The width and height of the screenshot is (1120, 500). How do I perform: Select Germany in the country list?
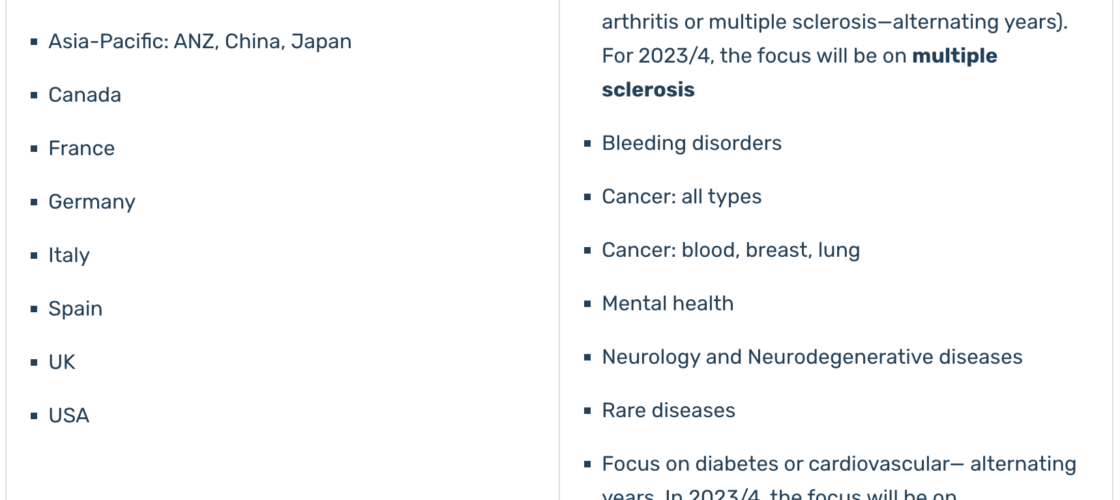[x=91, y=202]
